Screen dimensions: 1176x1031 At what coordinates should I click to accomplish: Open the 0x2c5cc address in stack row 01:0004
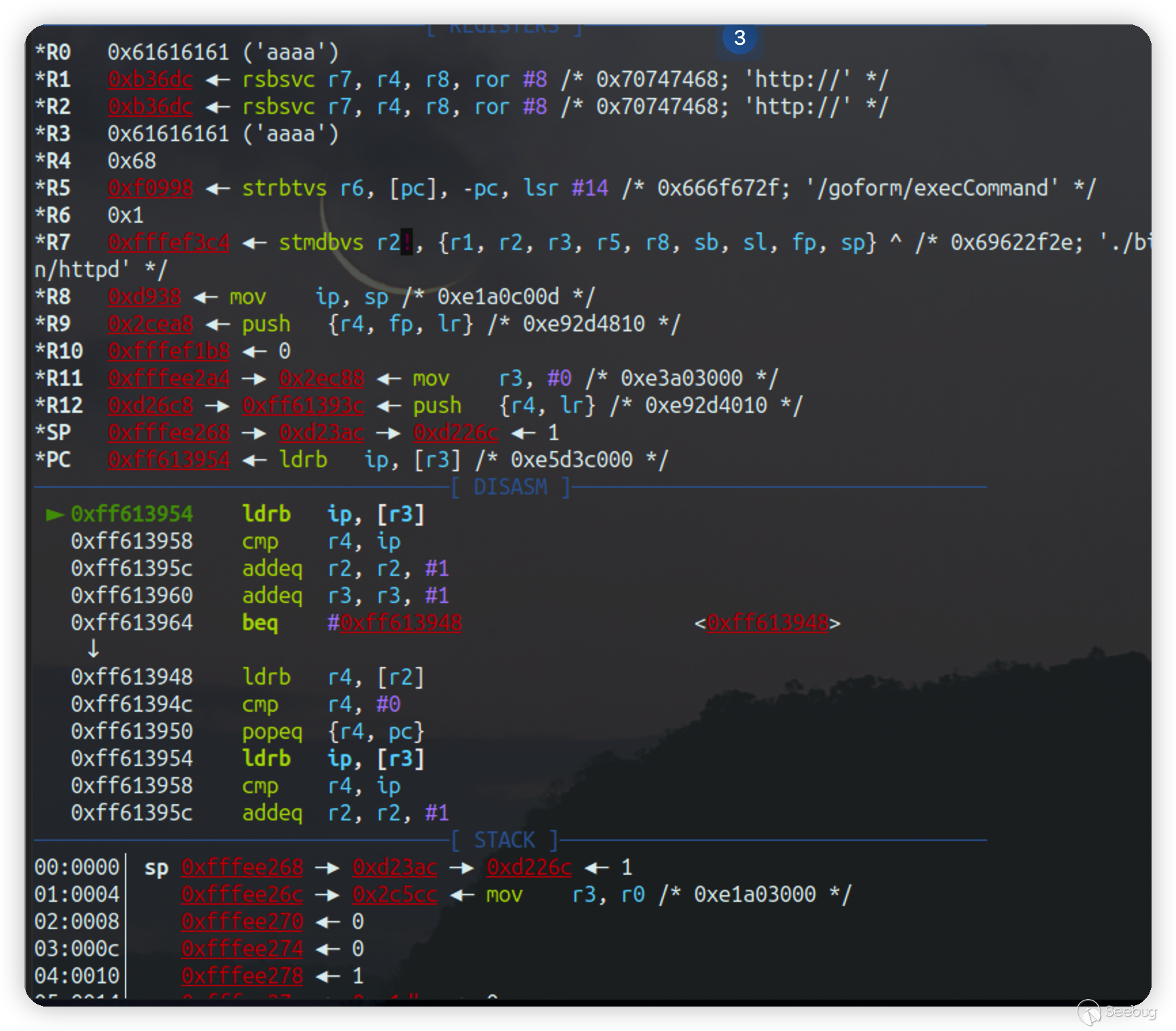click(x=394, y=894)
